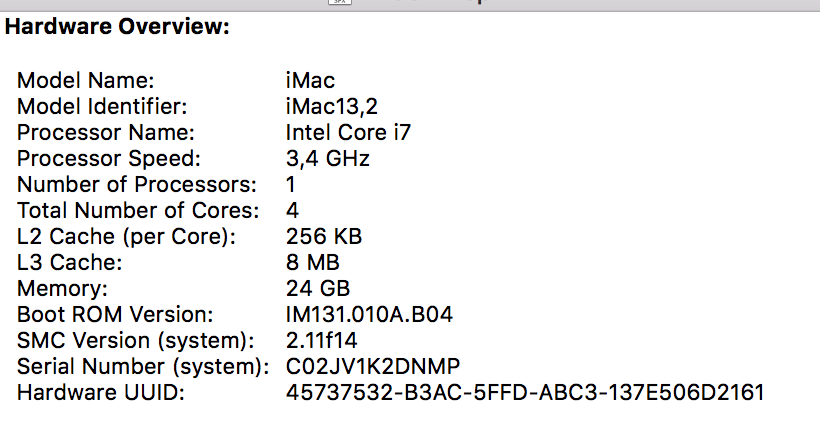
Task: Click the Hardware UUID label
Action: 101,392
